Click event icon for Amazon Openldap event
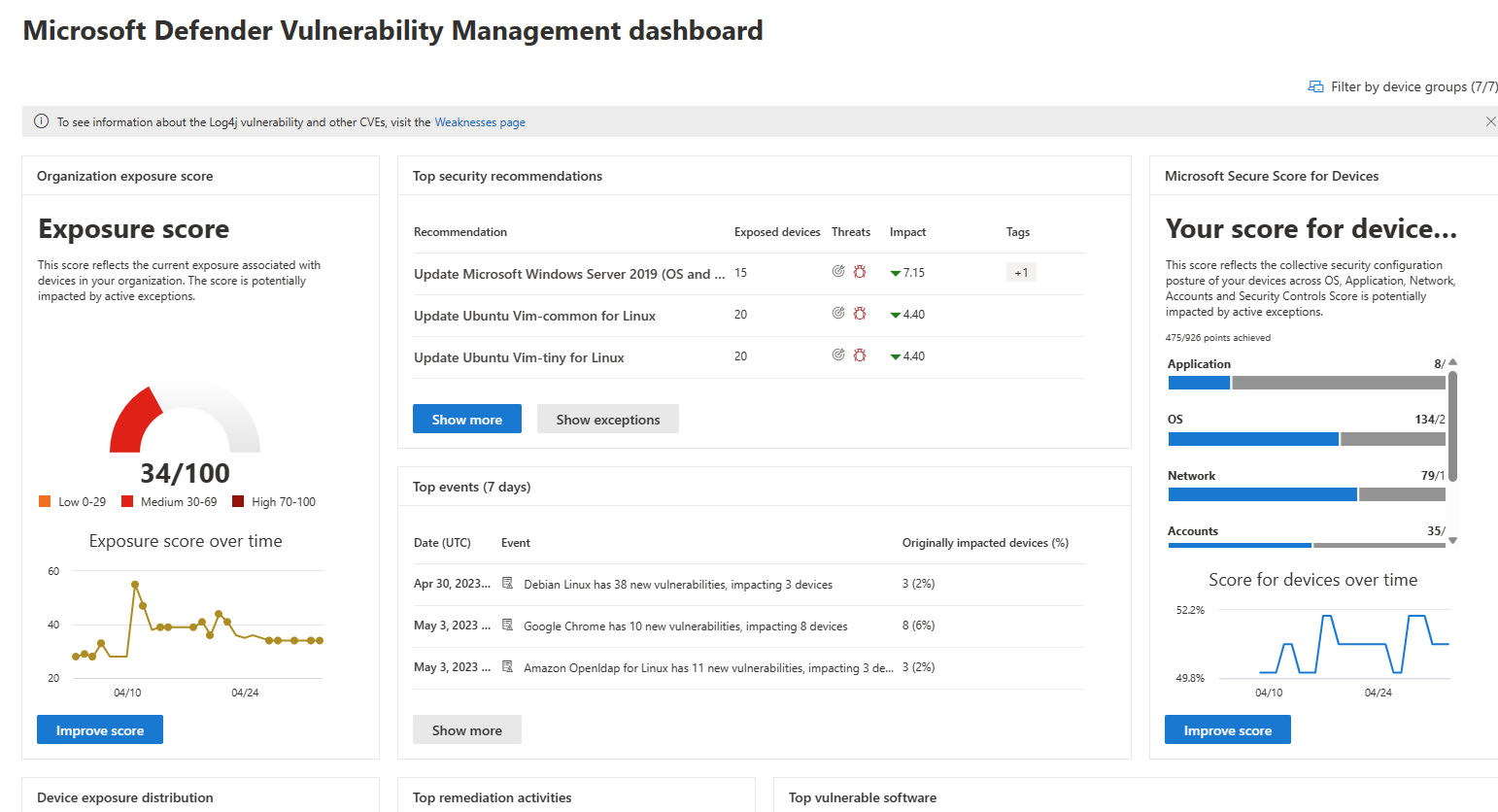The width and height of the screenshot is (1498, 812). [x=507, y=667]
